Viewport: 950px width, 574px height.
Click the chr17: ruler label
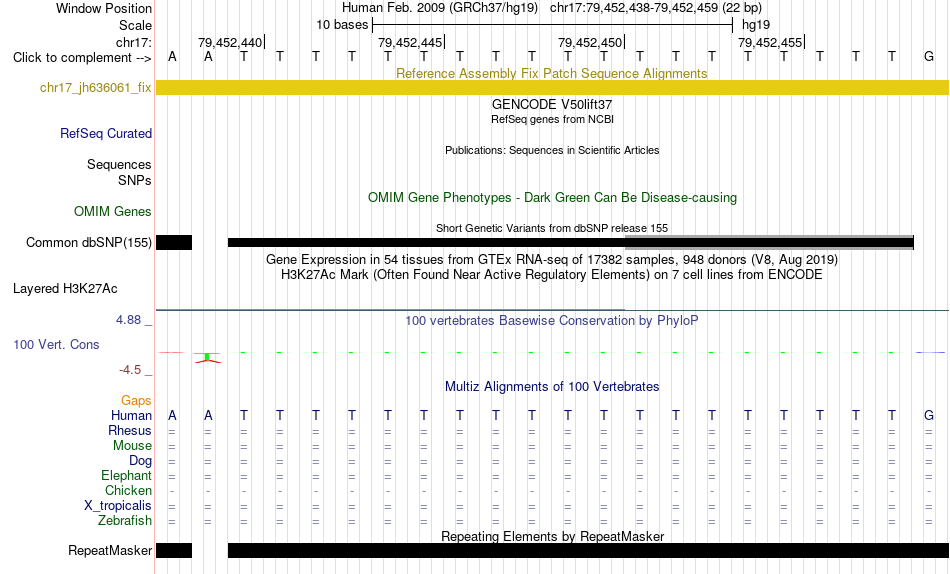click(133, 42)
